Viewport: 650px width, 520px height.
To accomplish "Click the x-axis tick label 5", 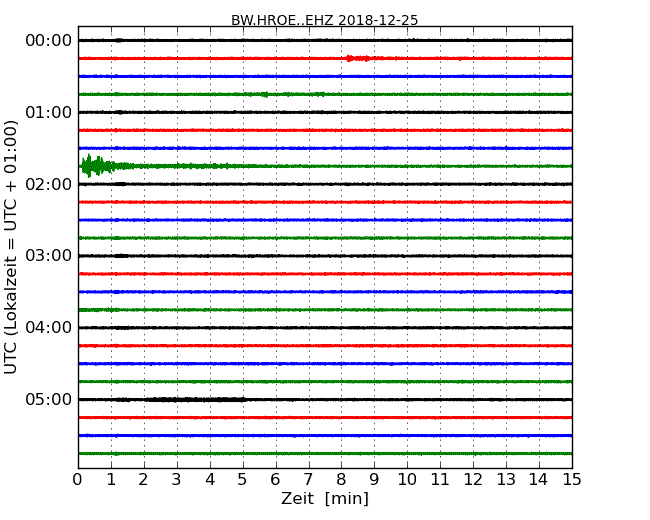I will tap(243, 480).
